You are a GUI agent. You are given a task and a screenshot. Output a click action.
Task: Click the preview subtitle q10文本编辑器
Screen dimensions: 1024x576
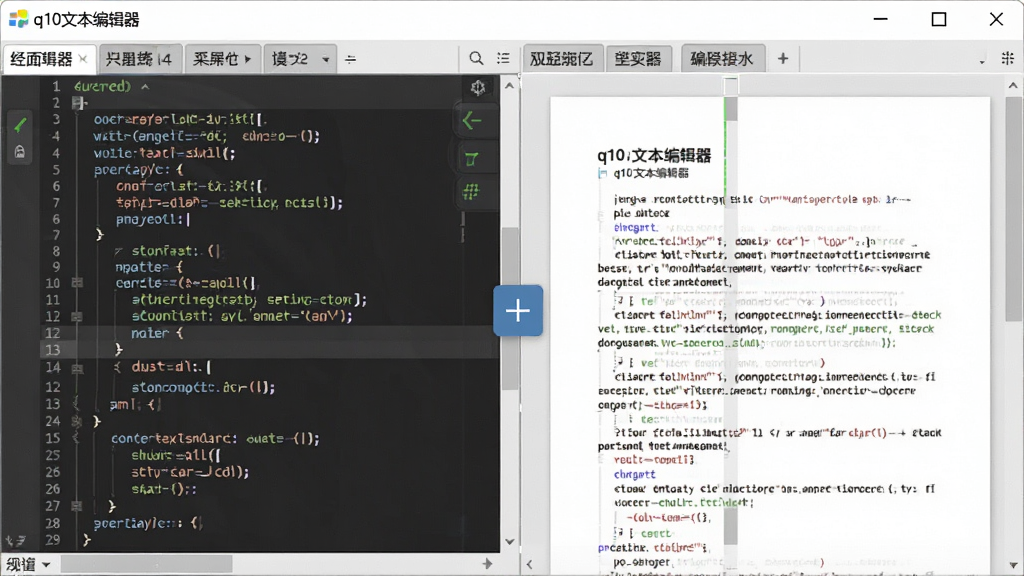tap(651, 173)
